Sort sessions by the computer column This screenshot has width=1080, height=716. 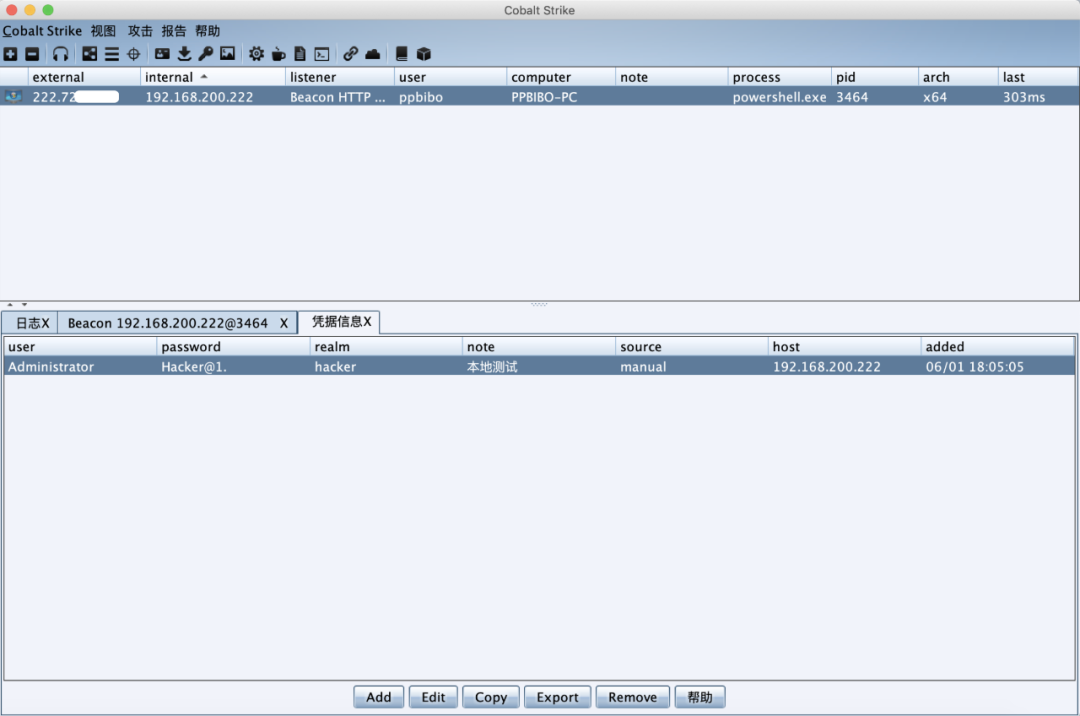point(561,77)
